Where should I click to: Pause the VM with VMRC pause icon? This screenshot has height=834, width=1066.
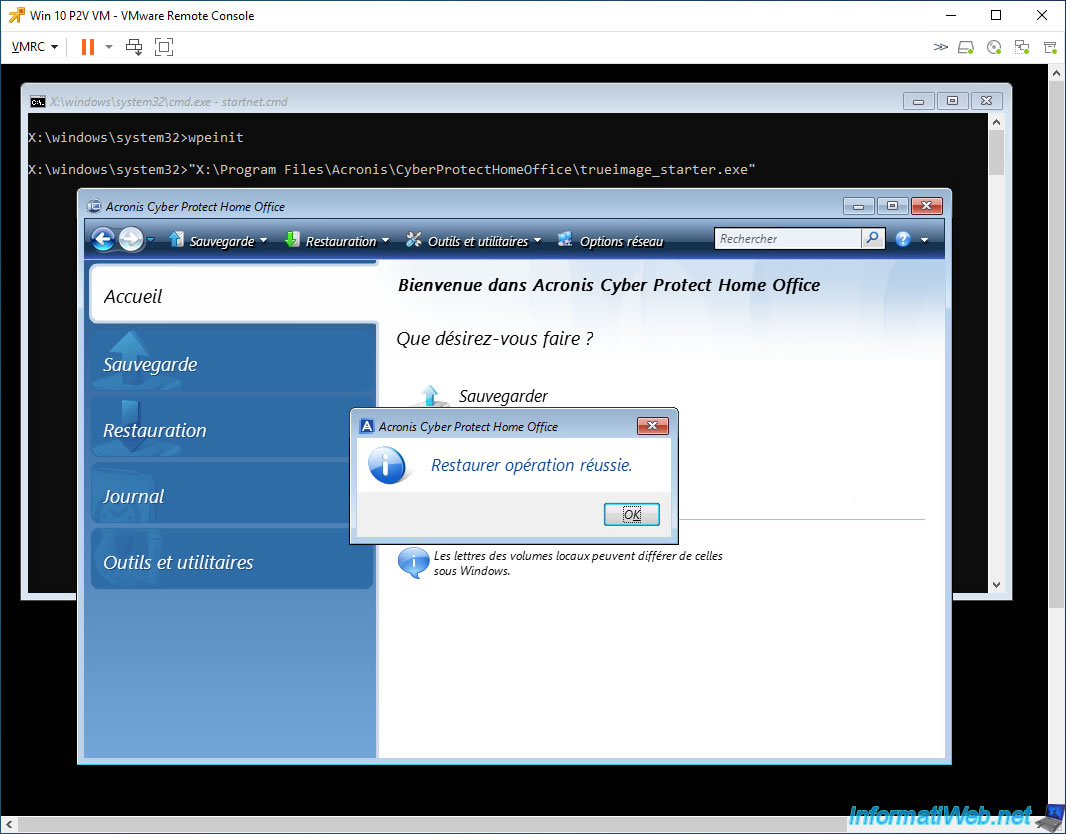coord(88,47)
